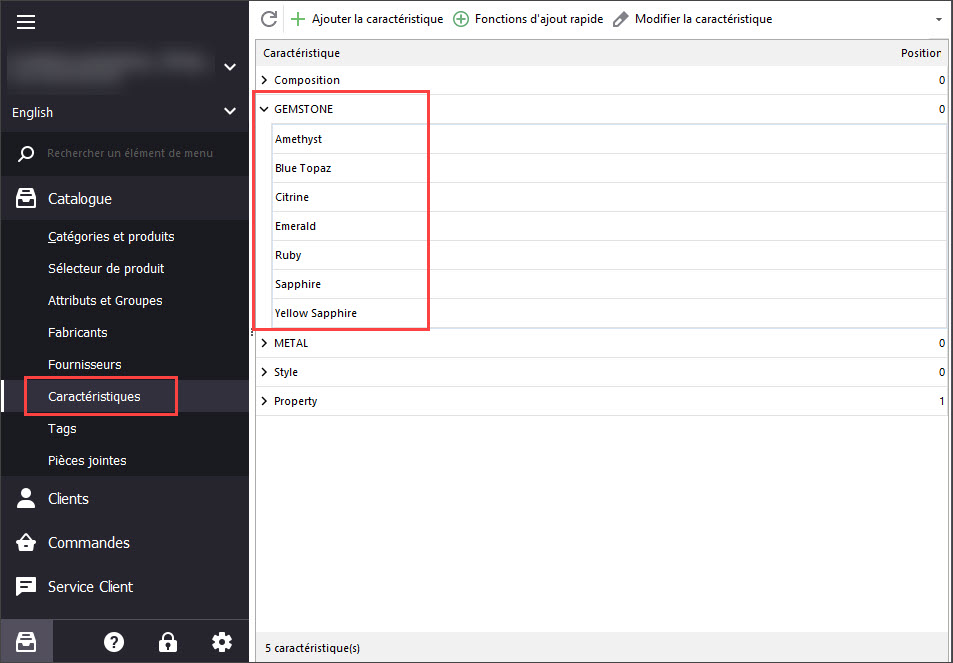Expand the Composition feature row
The width and height of the screenshot is (953, 663).
[264, 80]
